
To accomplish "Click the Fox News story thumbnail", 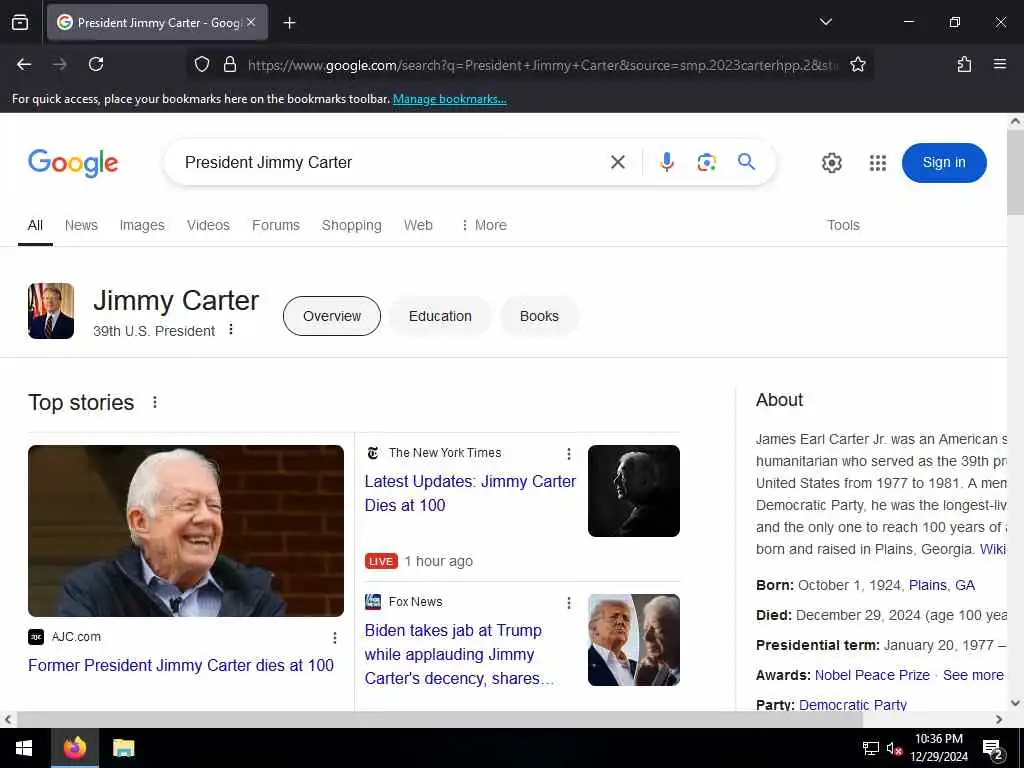I will 633,640.
